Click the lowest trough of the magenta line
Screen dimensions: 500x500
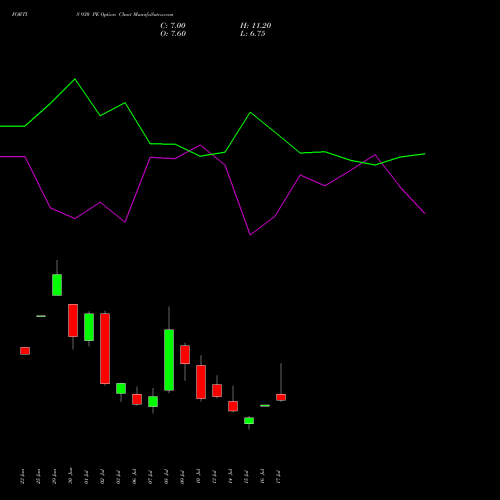pos(250,235)
